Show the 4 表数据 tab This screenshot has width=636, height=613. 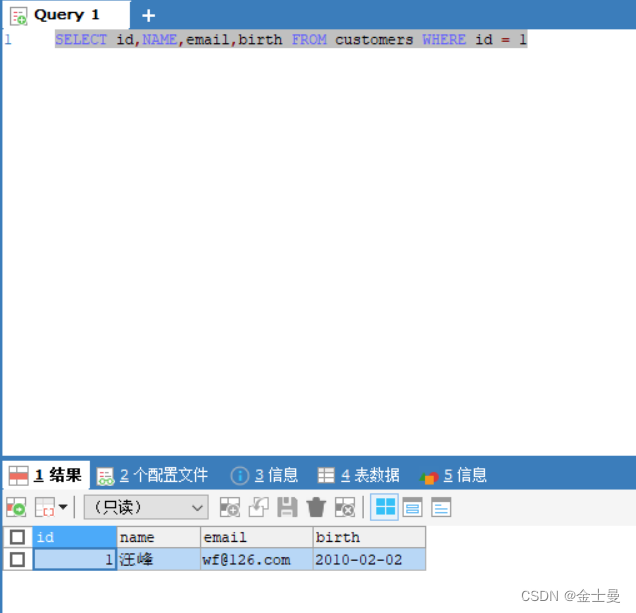359,475
